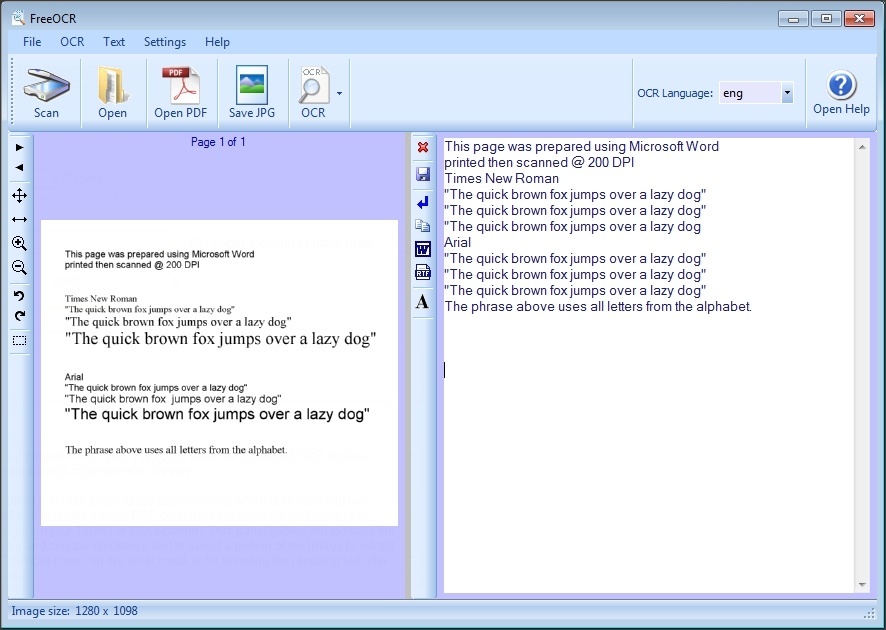Open the OCR menu

click(x=72, y=42)
